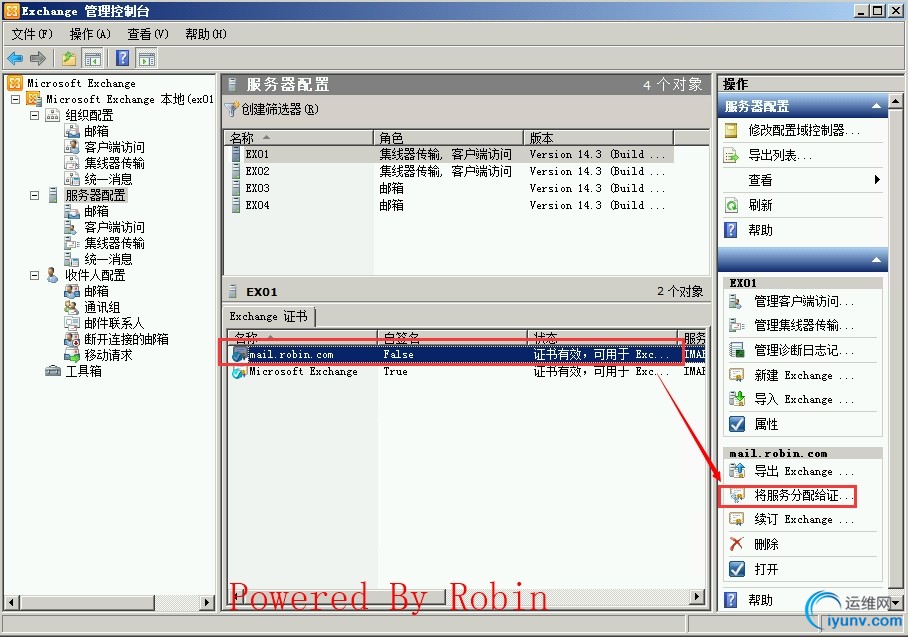
Task: Select 客户端访问 under 组织配置
Action: click(114, 147)
